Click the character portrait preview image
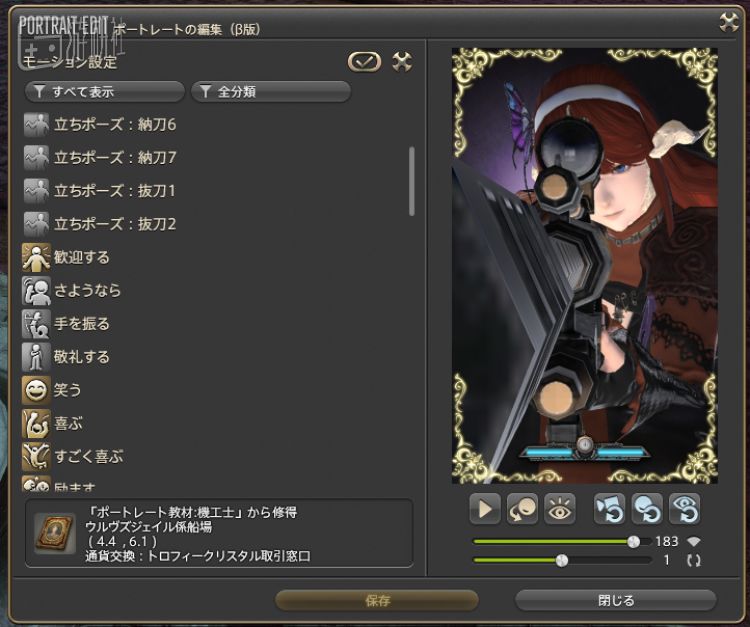Image resolution: width=750 pixels, height=627 pixels. [585, 265]
